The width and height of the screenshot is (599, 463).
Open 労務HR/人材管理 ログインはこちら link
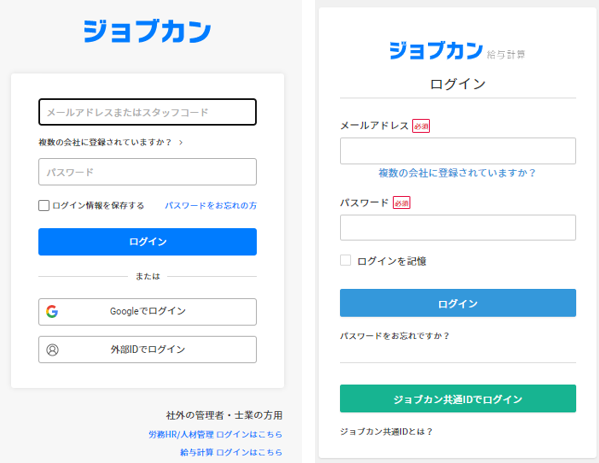215,434
